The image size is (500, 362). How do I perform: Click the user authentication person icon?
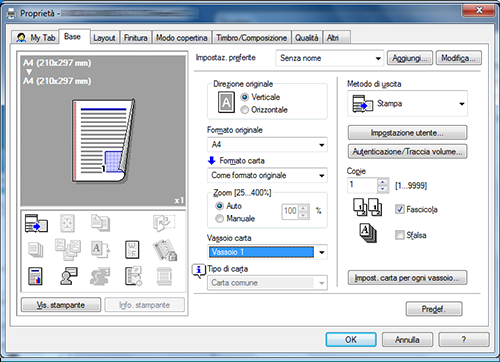(69, 276)
